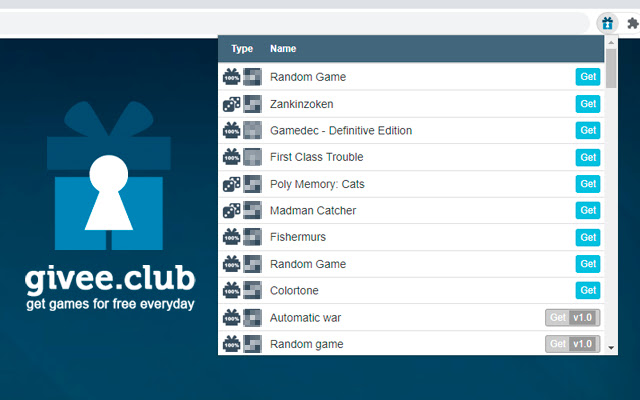Click the popup scrollbar down arrow
This screenshot has width=640, height=400.
click(611, 348)
